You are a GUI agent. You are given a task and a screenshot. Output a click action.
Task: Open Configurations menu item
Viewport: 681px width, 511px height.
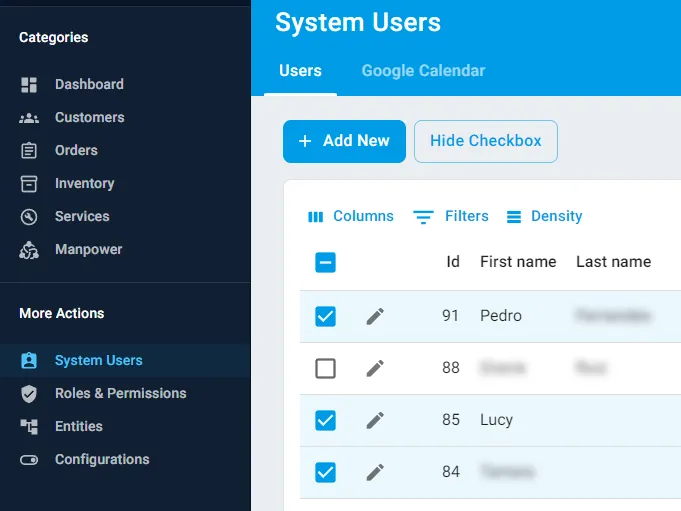(125, 459)
